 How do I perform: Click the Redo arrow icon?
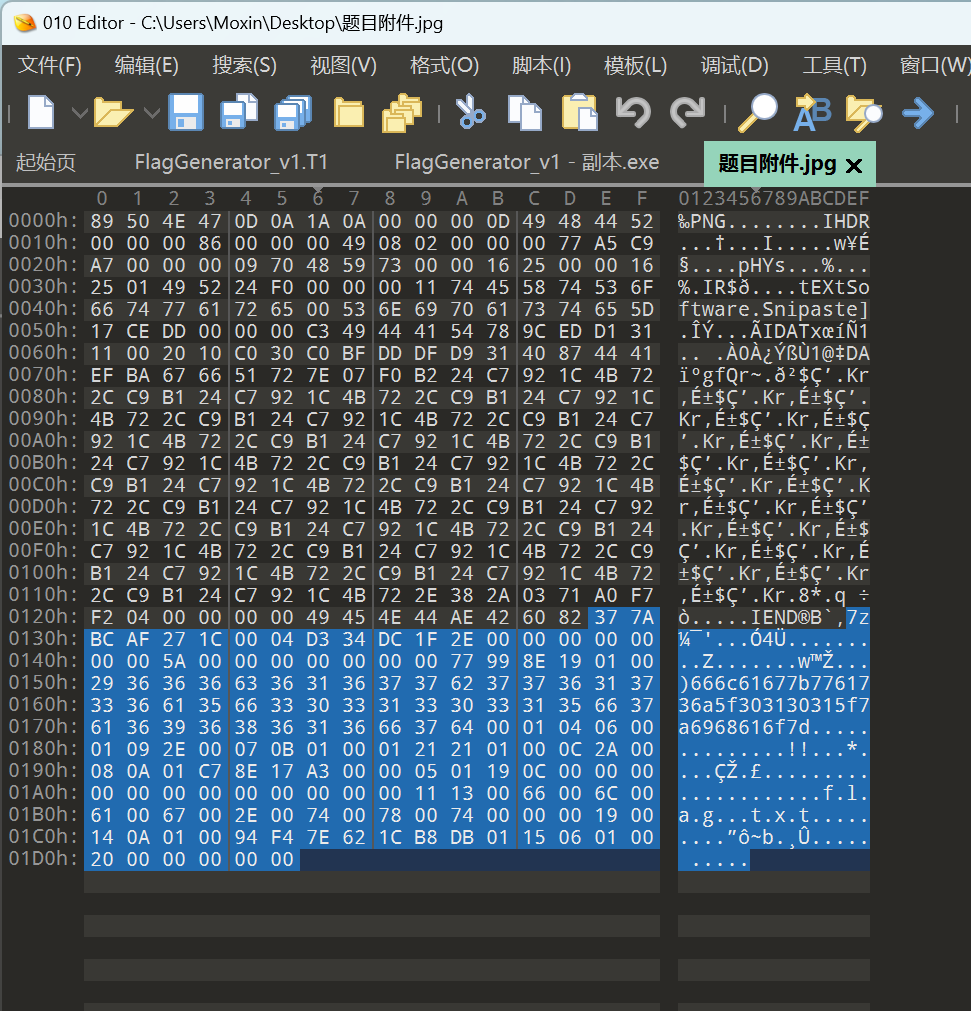point(687,112)
